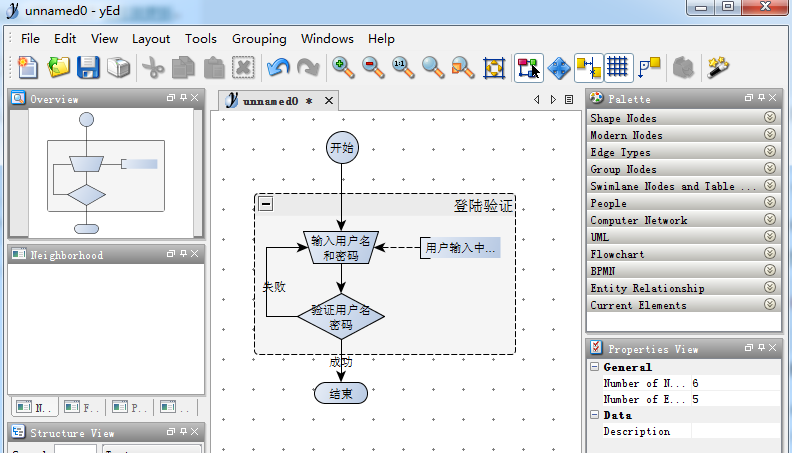The width and height of the screenshot is (792, 453).
Task: Open the Tools menu
Action: [x=201, y=39]
